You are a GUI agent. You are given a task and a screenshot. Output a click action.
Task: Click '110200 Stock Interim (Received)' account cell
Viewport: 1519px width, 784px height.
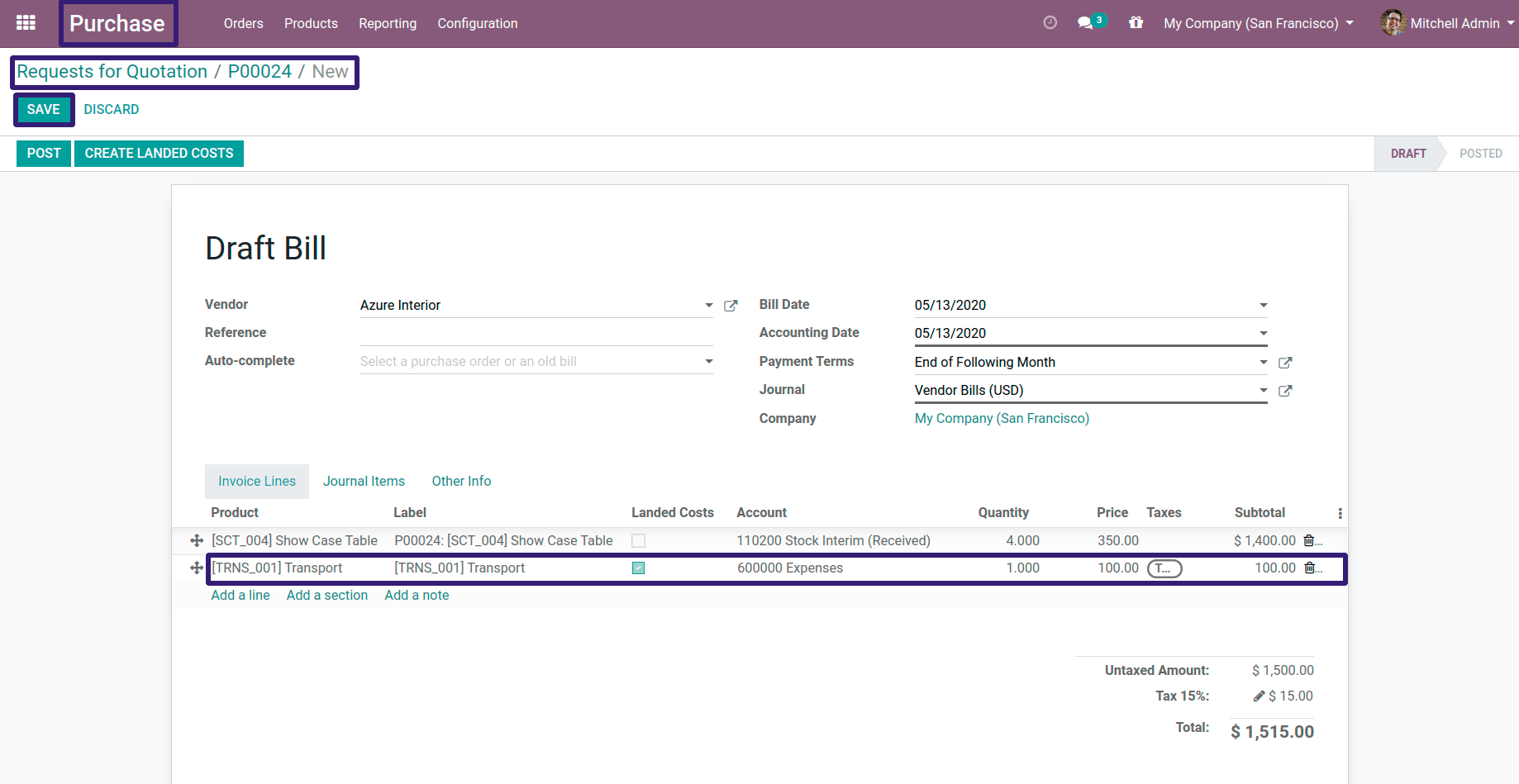click(833, 540)
